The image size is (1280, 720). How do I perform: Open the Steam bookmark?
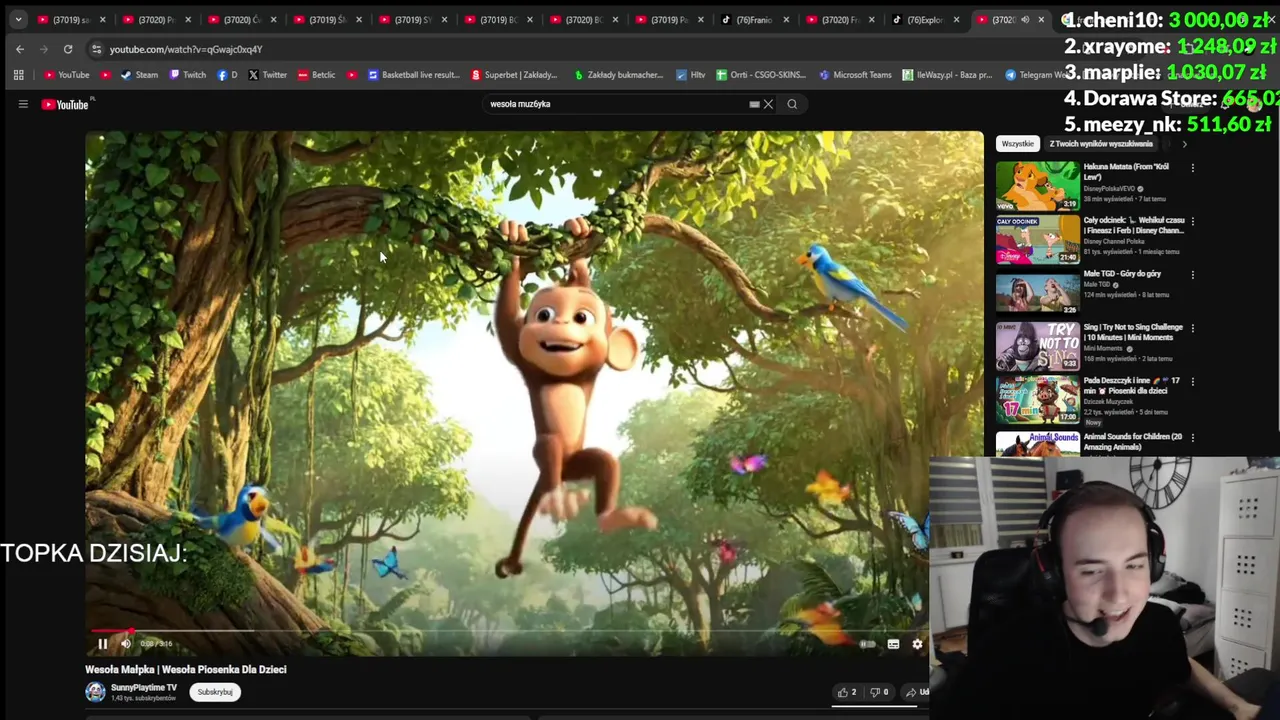[x=139, y=75]
